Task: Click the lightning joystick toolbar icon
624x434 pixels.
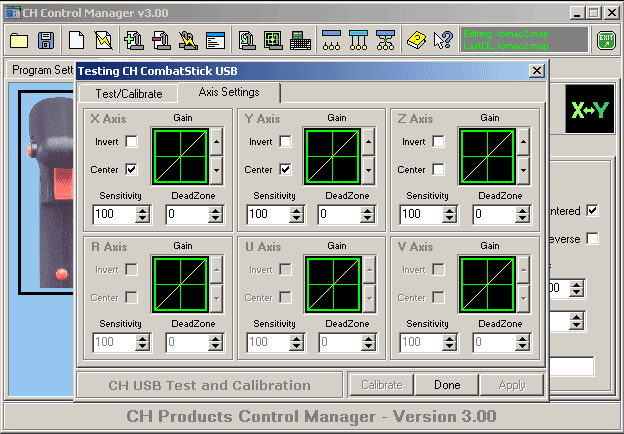Action: (188, 40)
